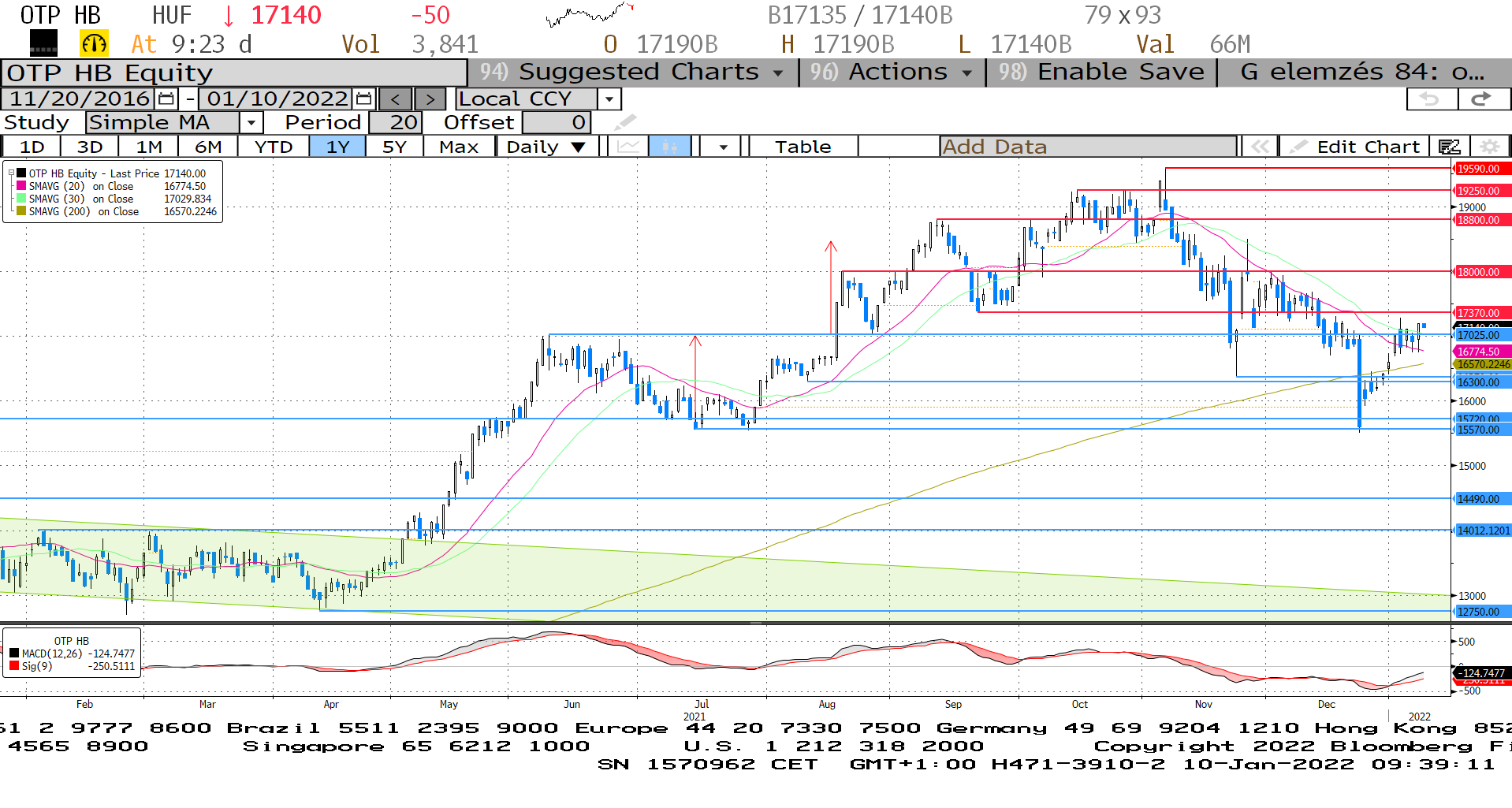Switch to line chart type
1512x808 pixels.
628,147
